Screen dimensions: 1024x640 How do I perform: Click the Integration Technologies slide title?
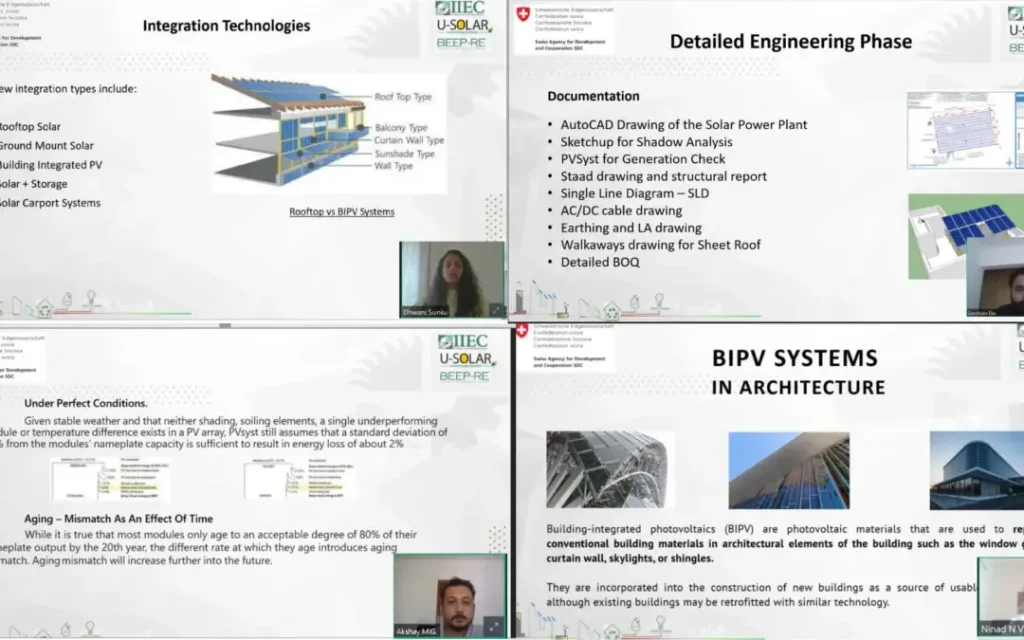(226, 25)
